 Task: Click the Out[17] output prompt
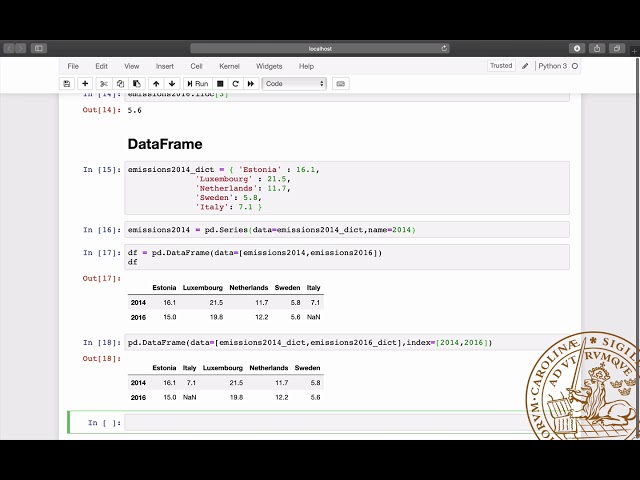pyautogui.click(x=102, y=278)
